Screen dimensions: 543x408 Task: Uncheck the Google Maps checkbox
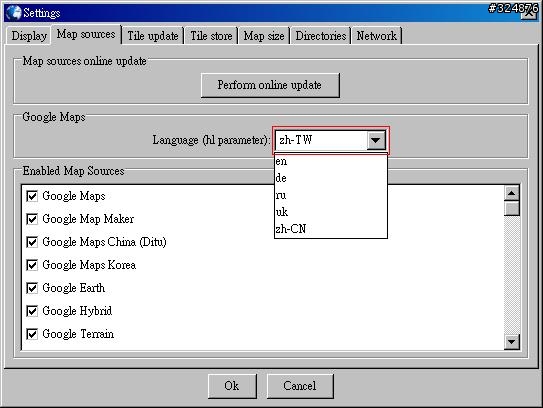[32, 196]
